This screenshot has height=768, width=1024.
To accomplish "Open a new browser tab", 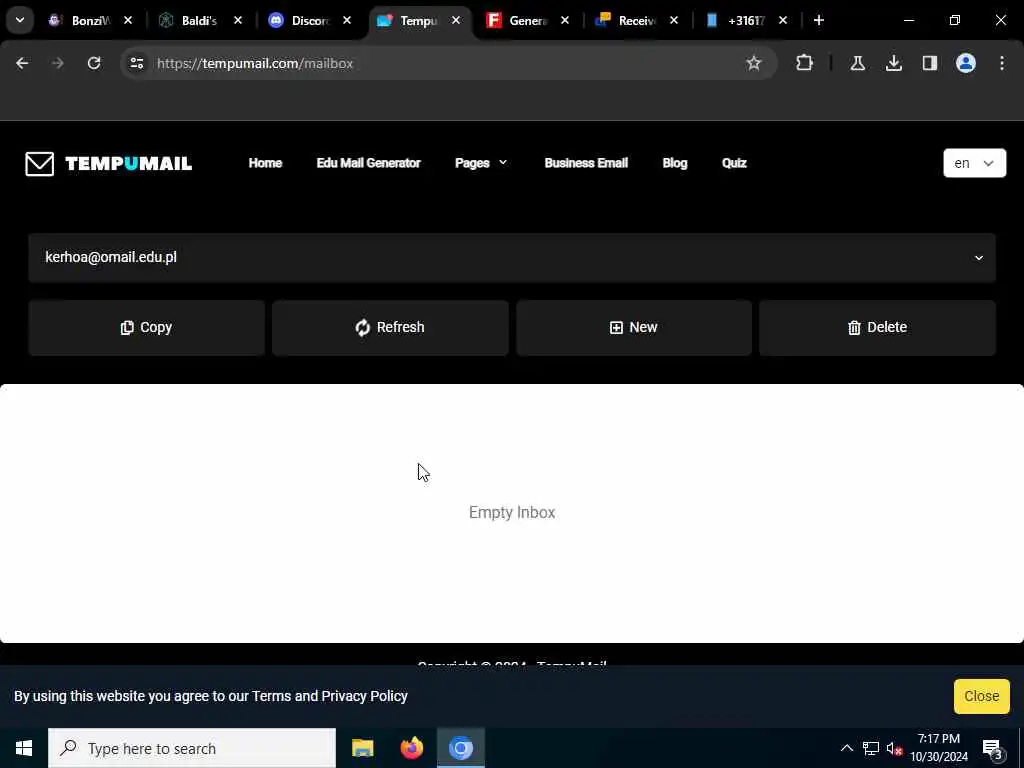I will tap(819, 20).
